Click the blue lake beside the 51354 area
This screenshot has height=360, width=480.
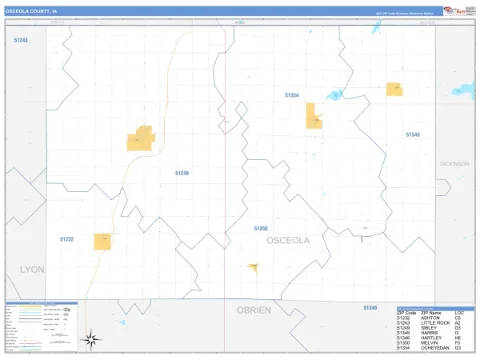pyautogui.click(x=334, y=95)
